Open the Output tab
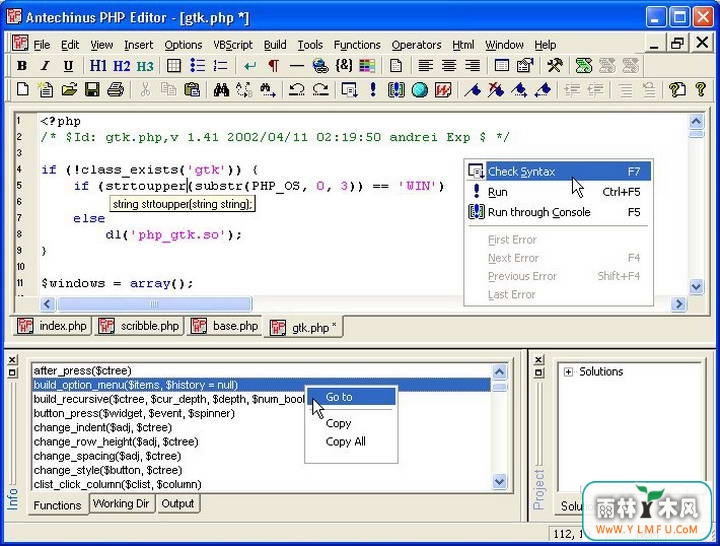Screen dimensions: 720x546 [178, 504]
